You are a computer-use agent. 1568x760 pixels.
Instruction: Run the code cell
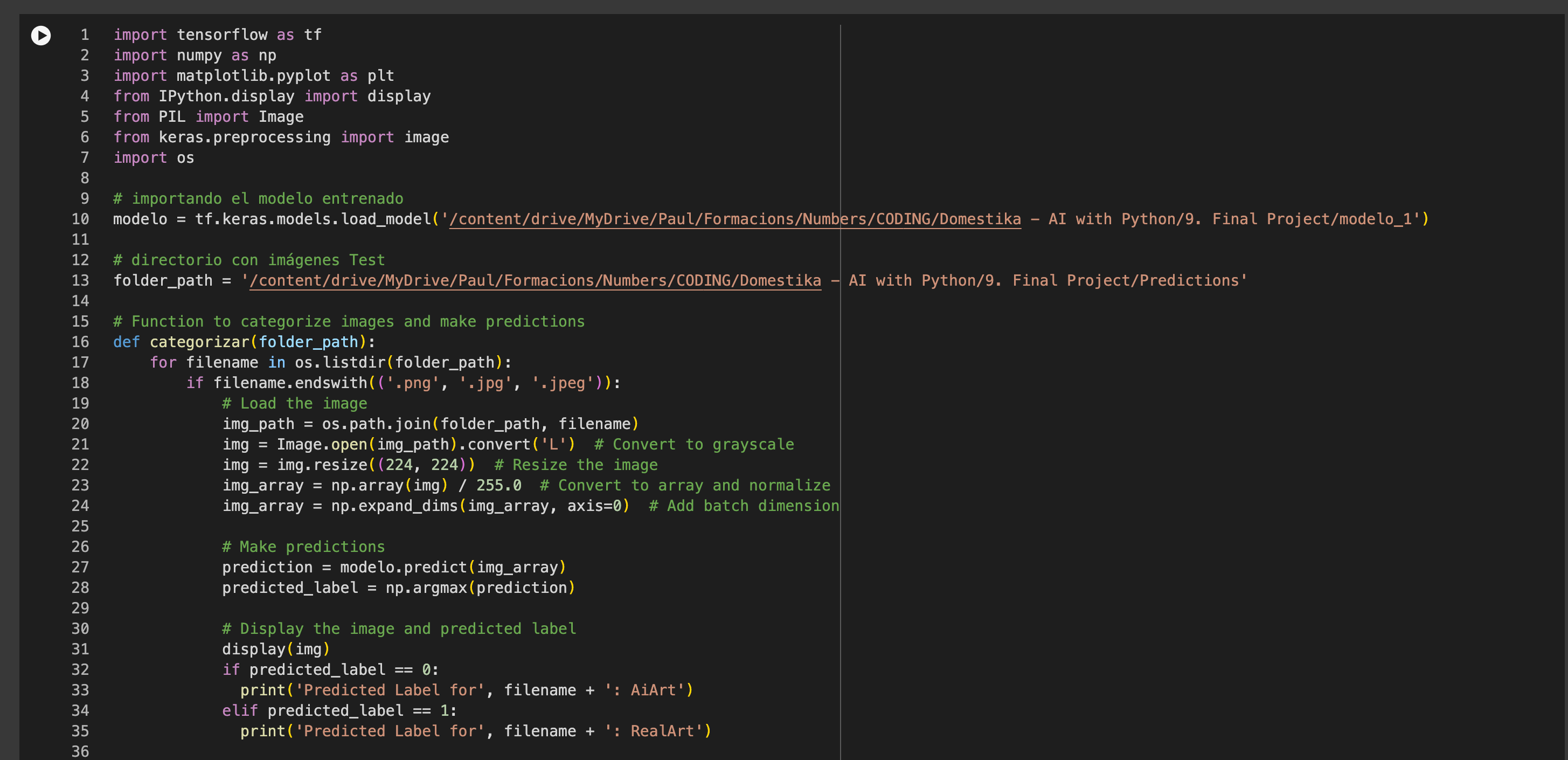(41, 36)
